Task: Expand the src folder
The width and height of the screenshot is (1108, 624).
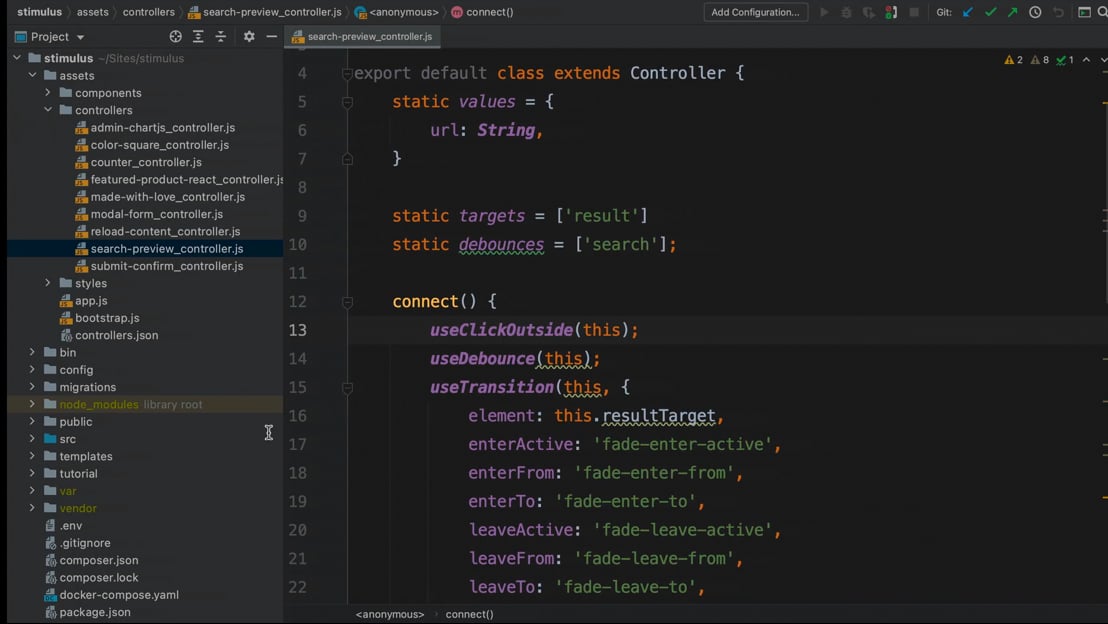Action: tap(33, 439)
